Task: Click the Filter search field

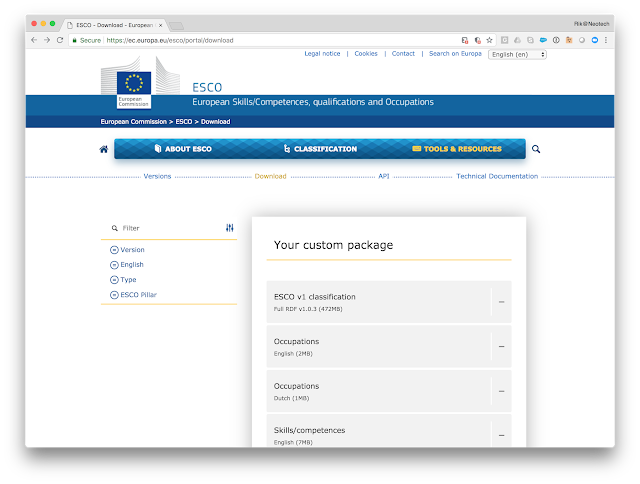Action: point(167,228)
